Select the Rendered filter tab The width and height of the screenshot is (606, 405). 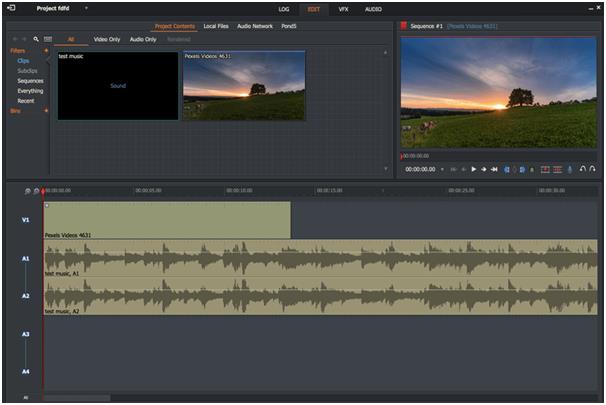click(x=179, y=39)
